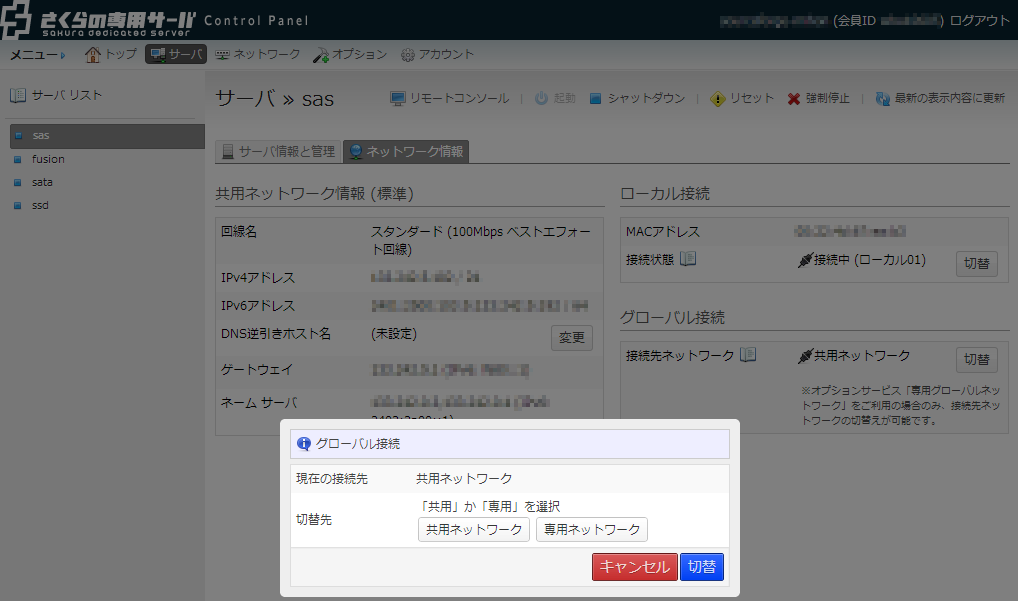
Task: Confirm with the blue 切替 button
Action: pos(702,567)
